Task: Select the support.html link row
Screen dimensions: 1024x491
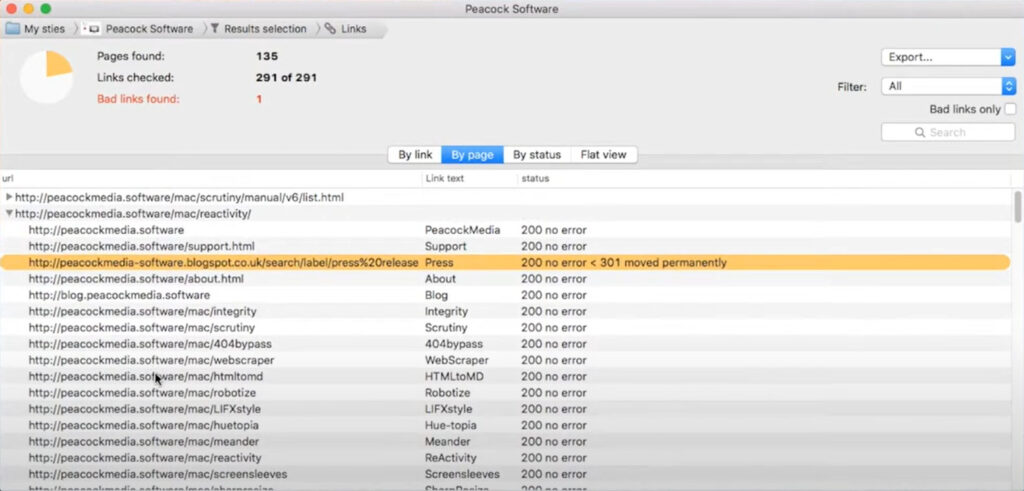Action: click(x=505, y=246)
